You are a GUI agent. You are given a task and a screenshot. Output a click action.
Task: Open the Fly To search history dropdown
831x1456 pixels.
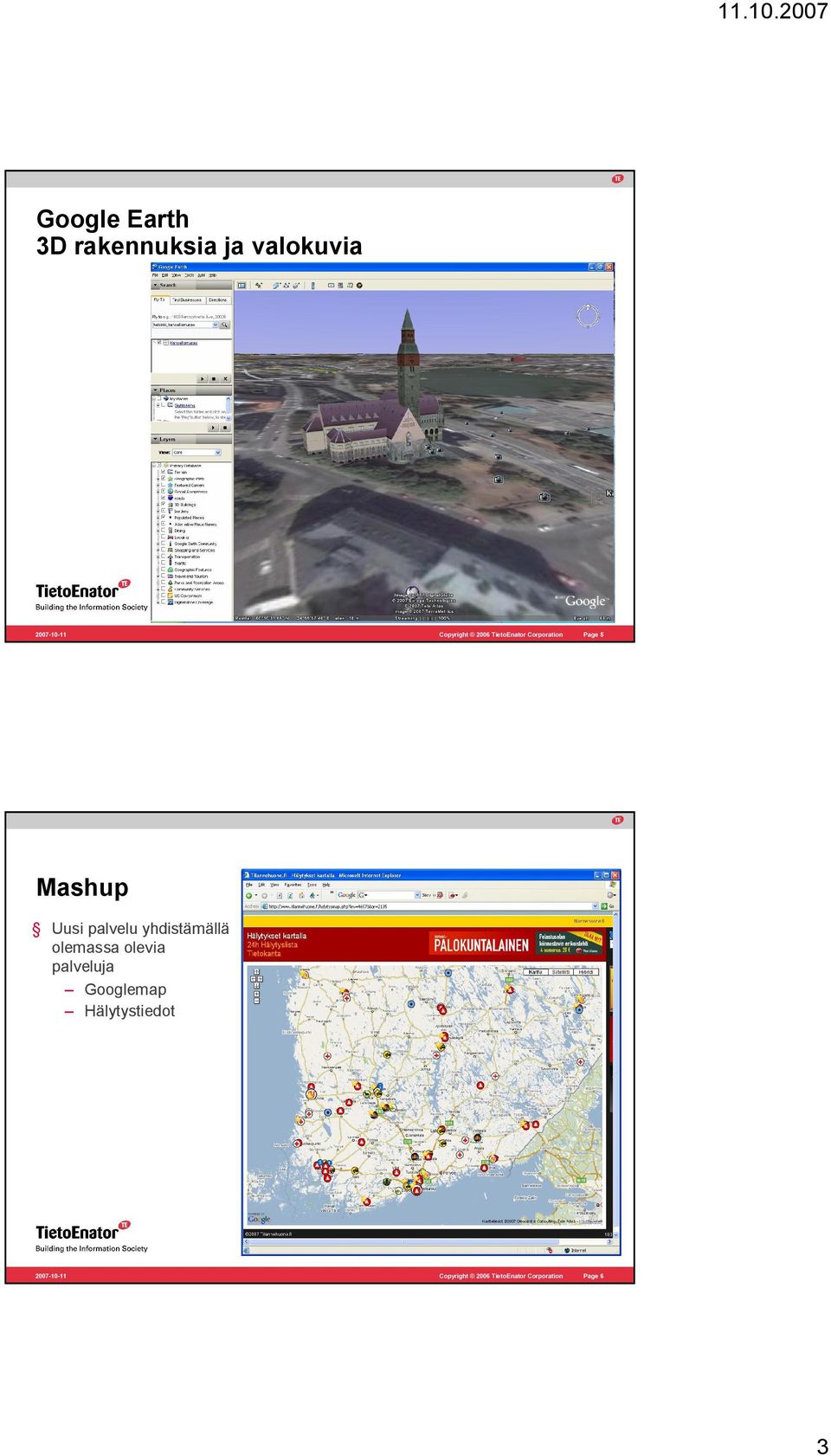click(x=216, y=325)
